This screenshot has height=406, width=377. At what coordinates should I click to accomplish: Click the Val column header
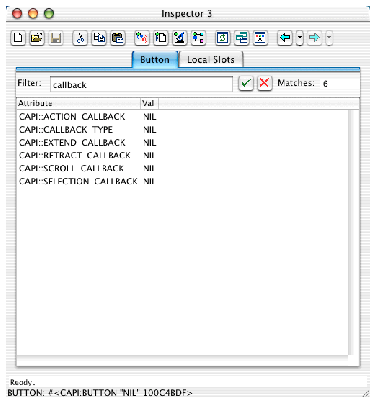click(149, 103)
